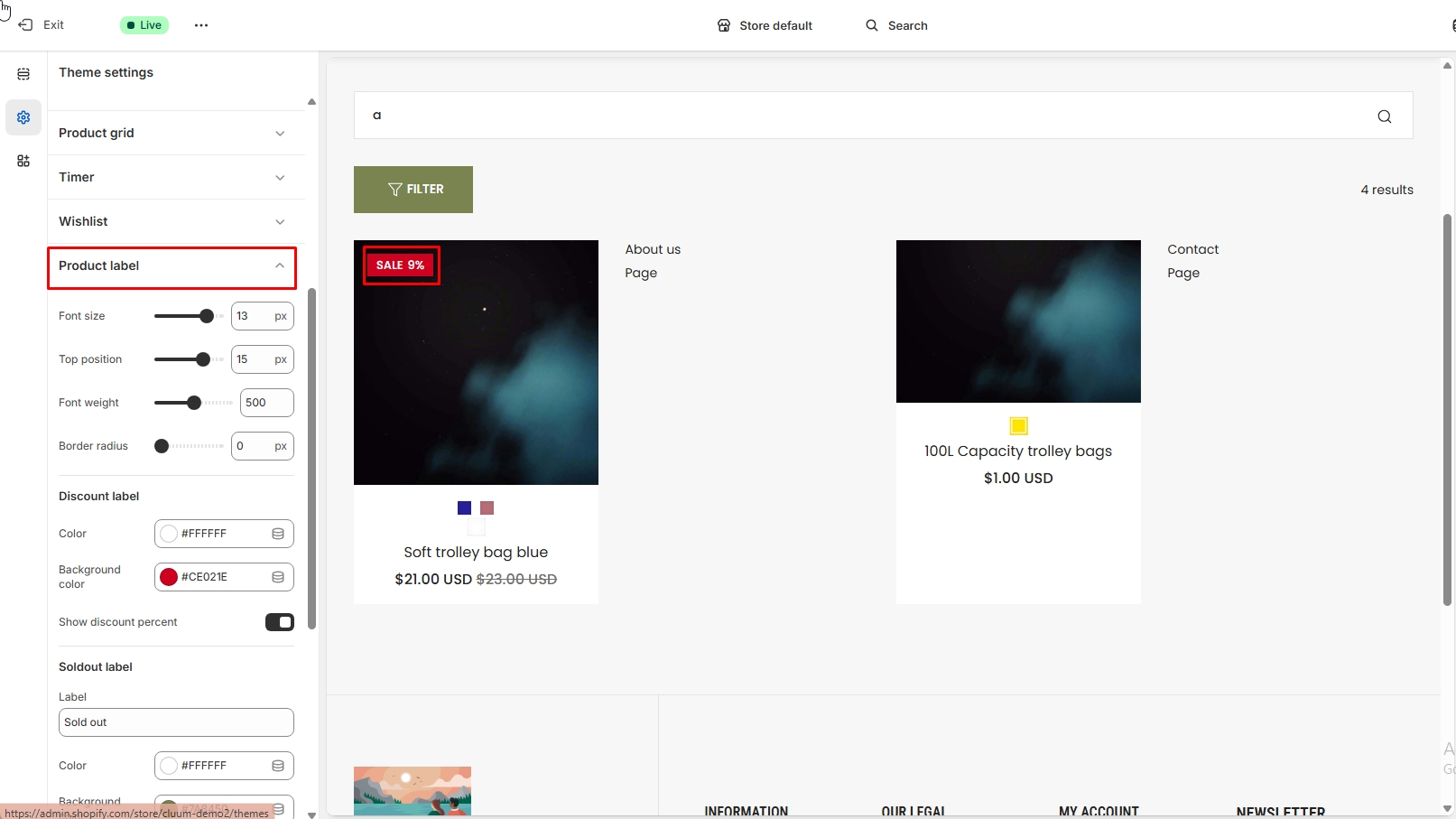1456x819 pixels.
Task: Click the Soldout Label text field
Action: pyautogui.click(x=176, y=722)
